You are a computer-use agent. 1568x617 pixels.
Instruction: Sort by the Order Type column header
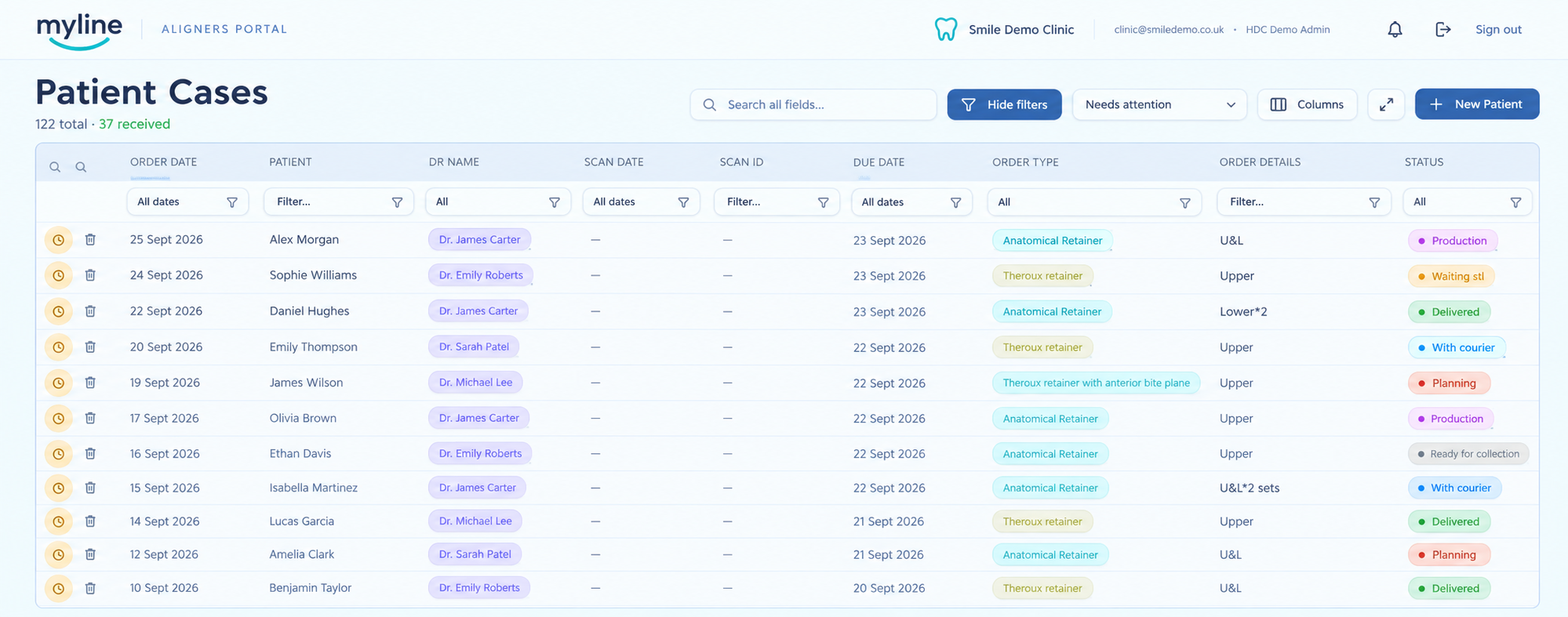tap(1025, 162)
